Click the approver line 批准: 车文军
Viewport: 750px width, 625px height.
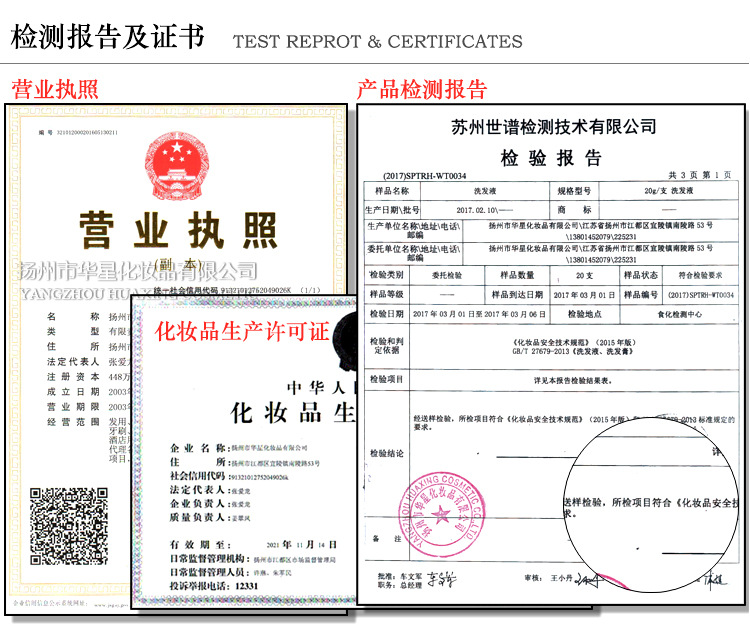[x=400, y=577]
